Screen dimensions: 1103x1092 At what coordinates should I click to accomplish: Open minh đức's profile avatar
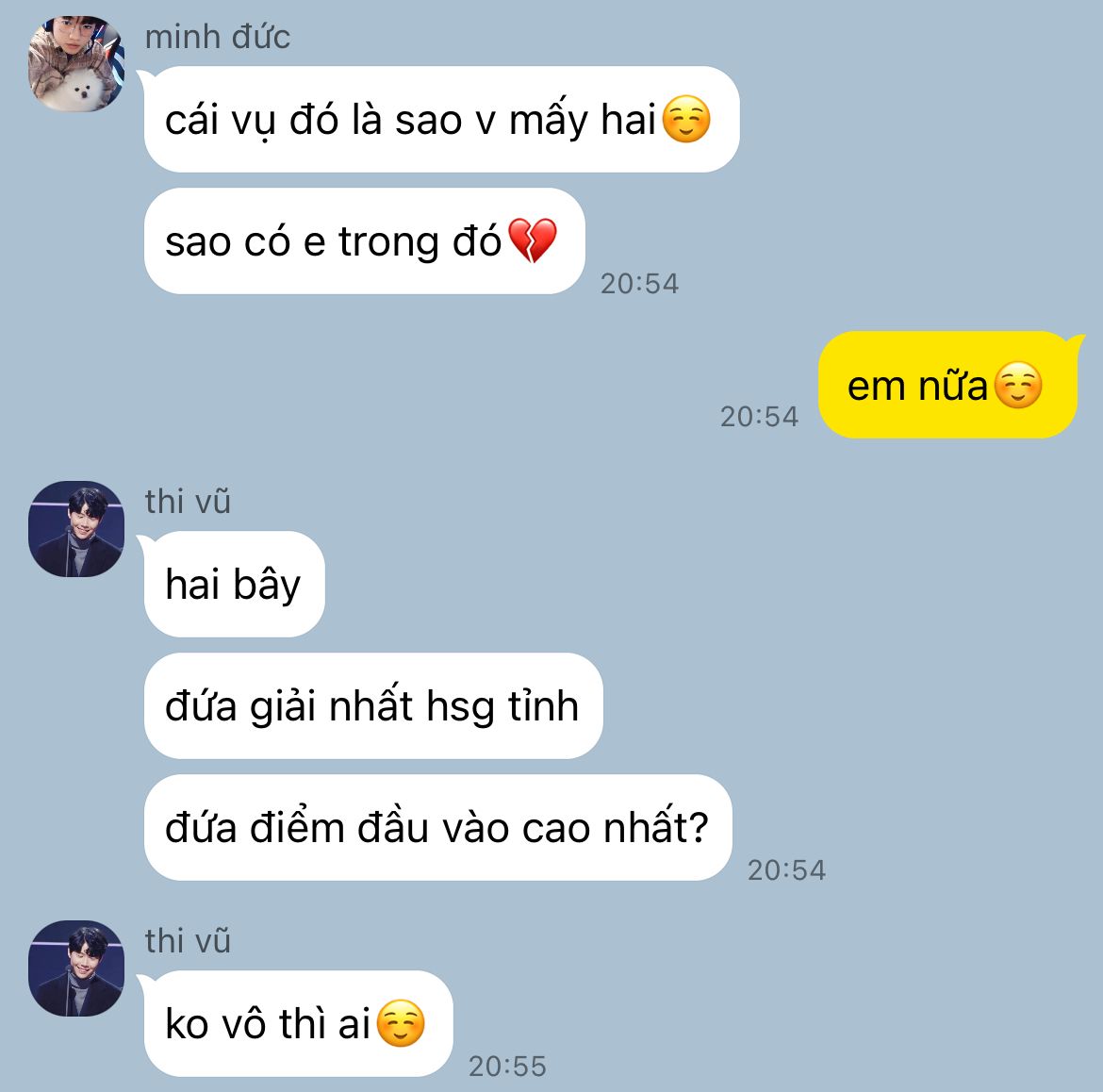pyautogui.click(x=76, y=64)
